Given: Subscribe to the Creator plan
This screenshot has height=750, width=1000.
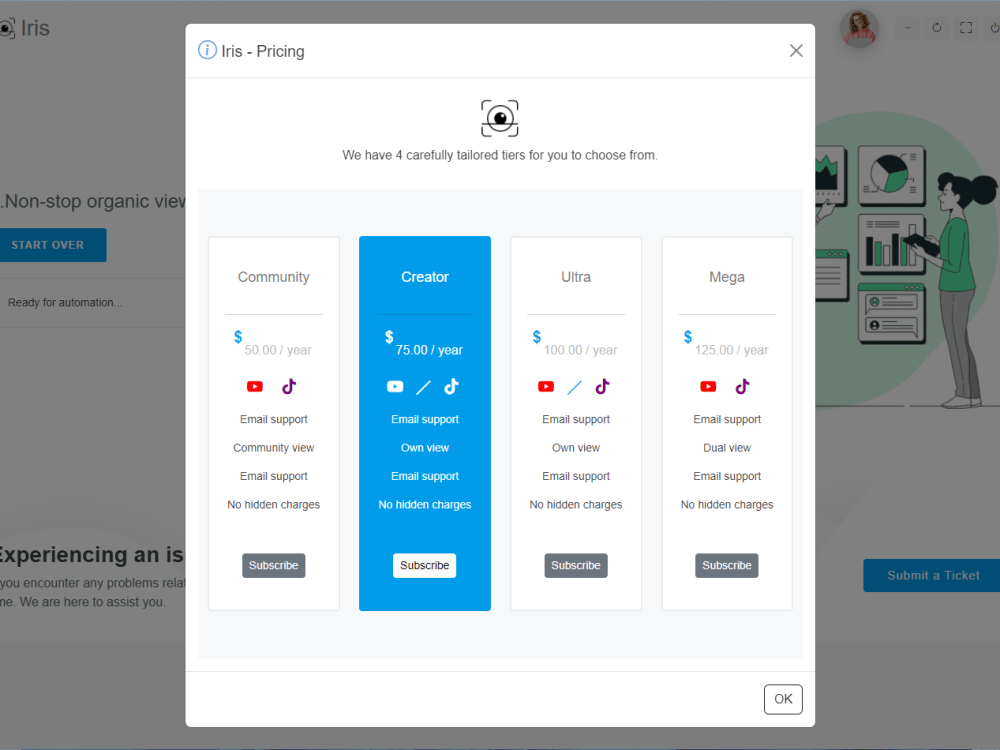Looking at the screenshot, I should (424, 565).
